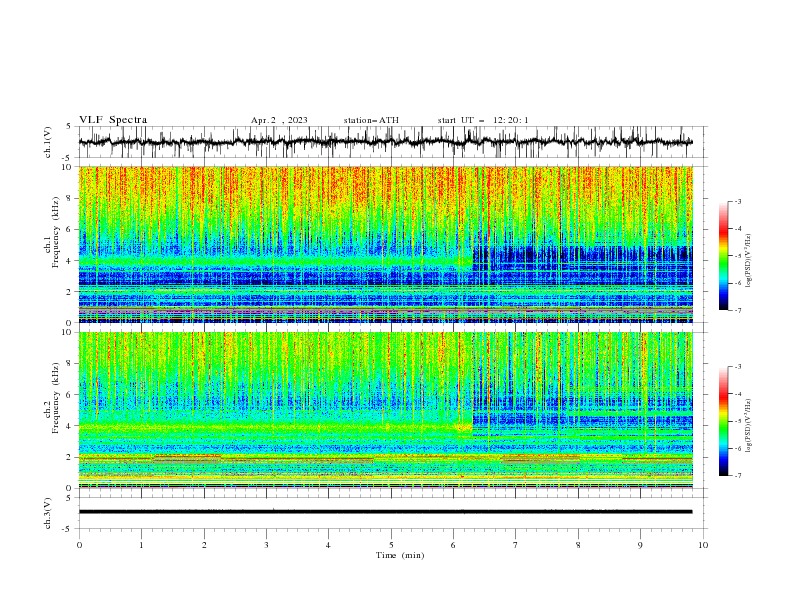Click the "5" tick on ch.1(V) axis
792x612 pixels.
pos(69,126)
